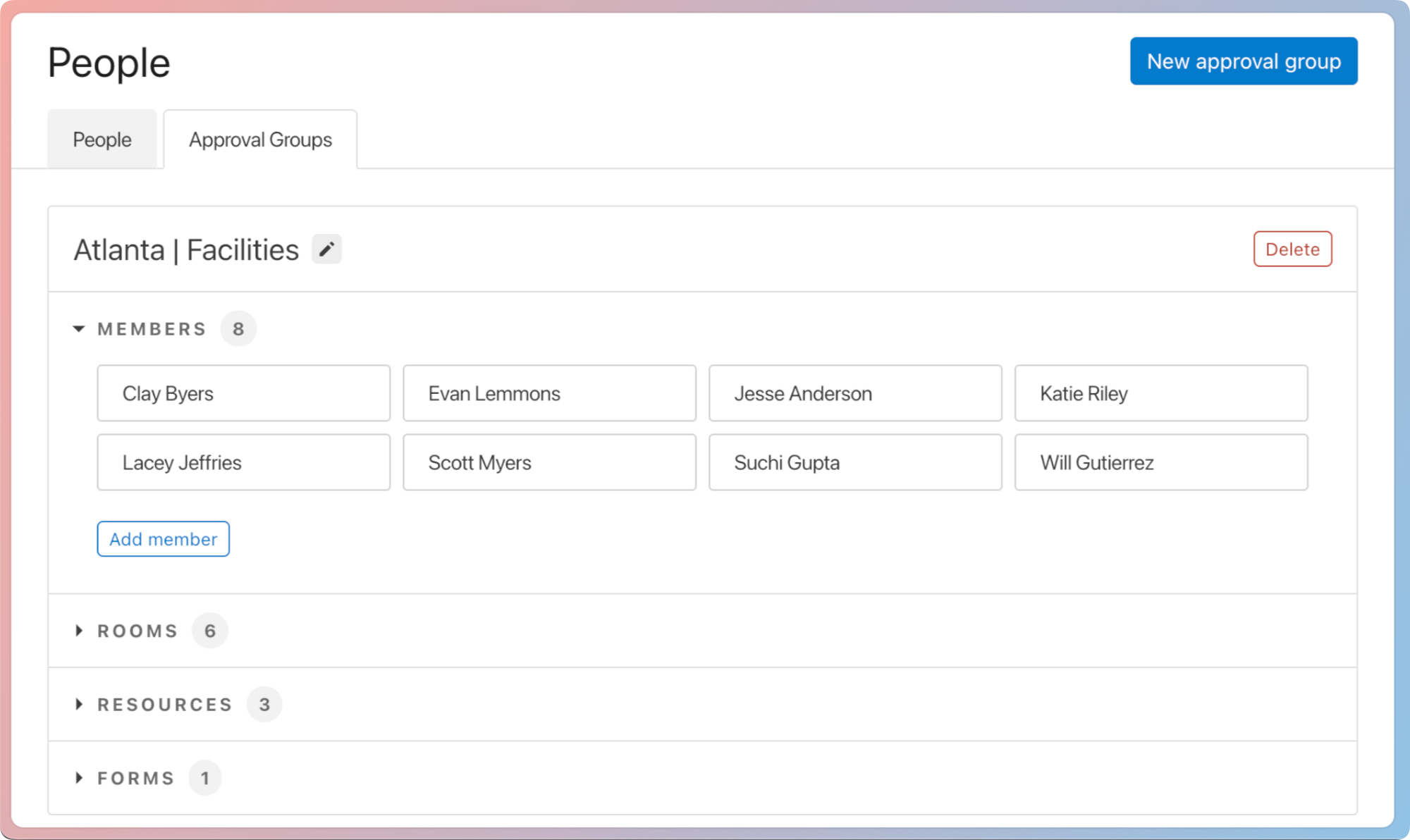Select member Evan Lemmons
The image size is (1410, 840).
point(549,393)
